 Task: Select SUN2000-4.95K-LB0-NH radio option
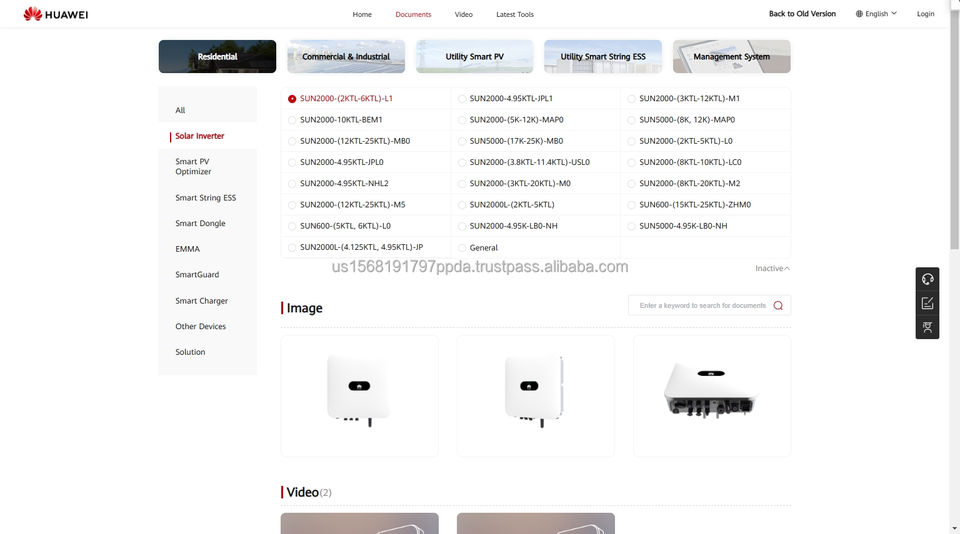462,227
